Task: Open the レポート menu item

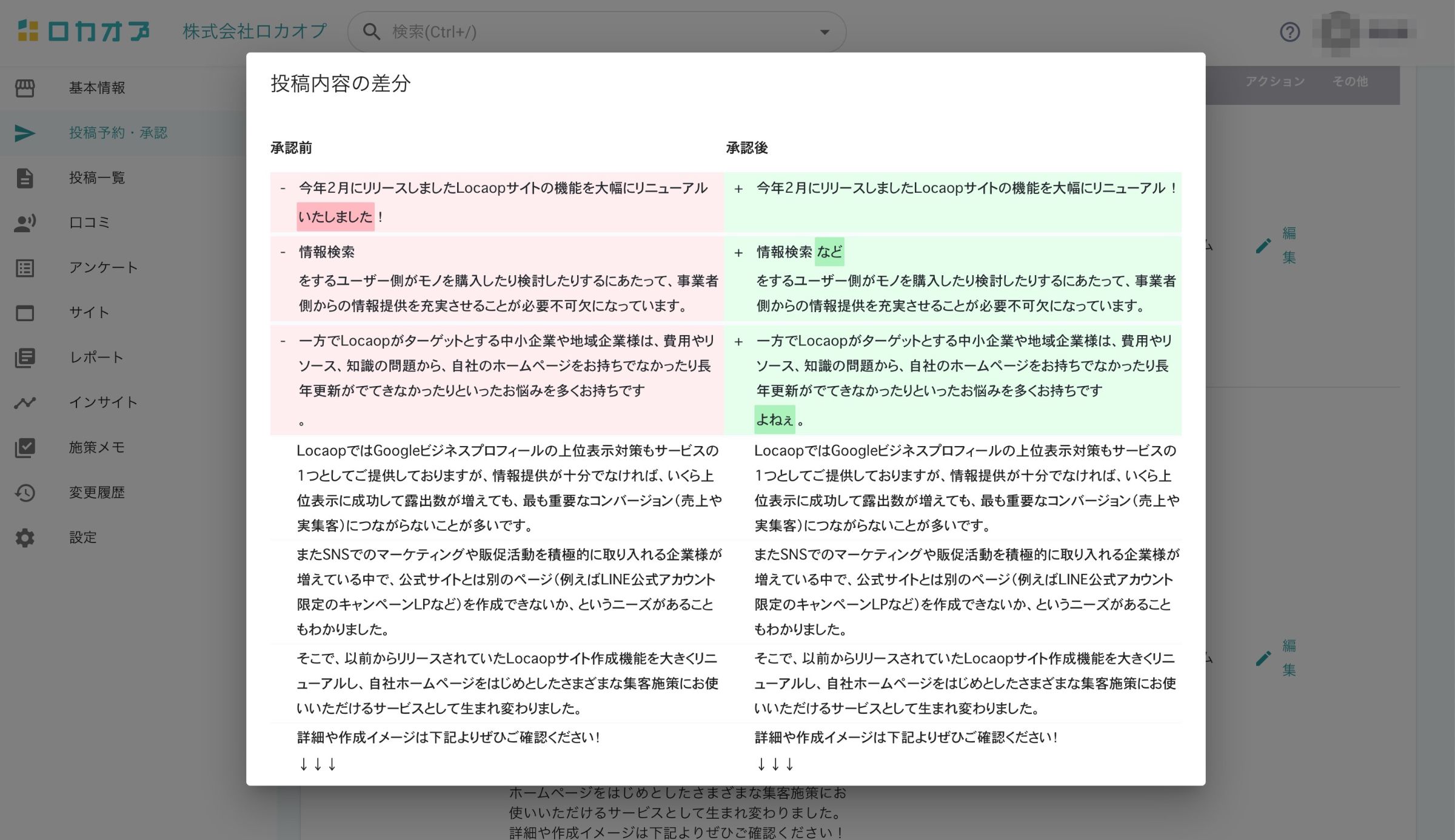Action: point(96,358)
